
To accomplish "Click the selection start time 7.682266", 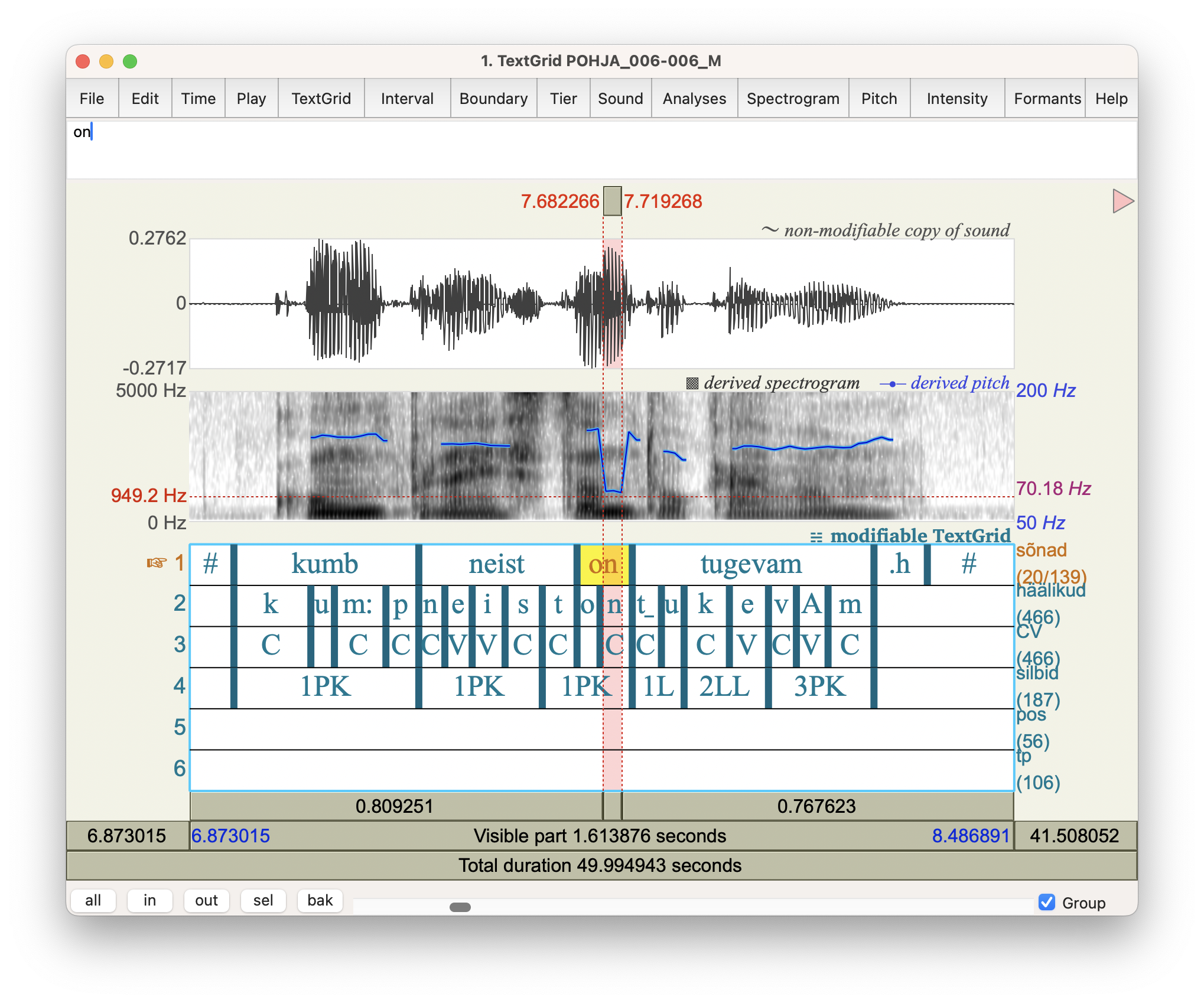I will click(559, 201).
